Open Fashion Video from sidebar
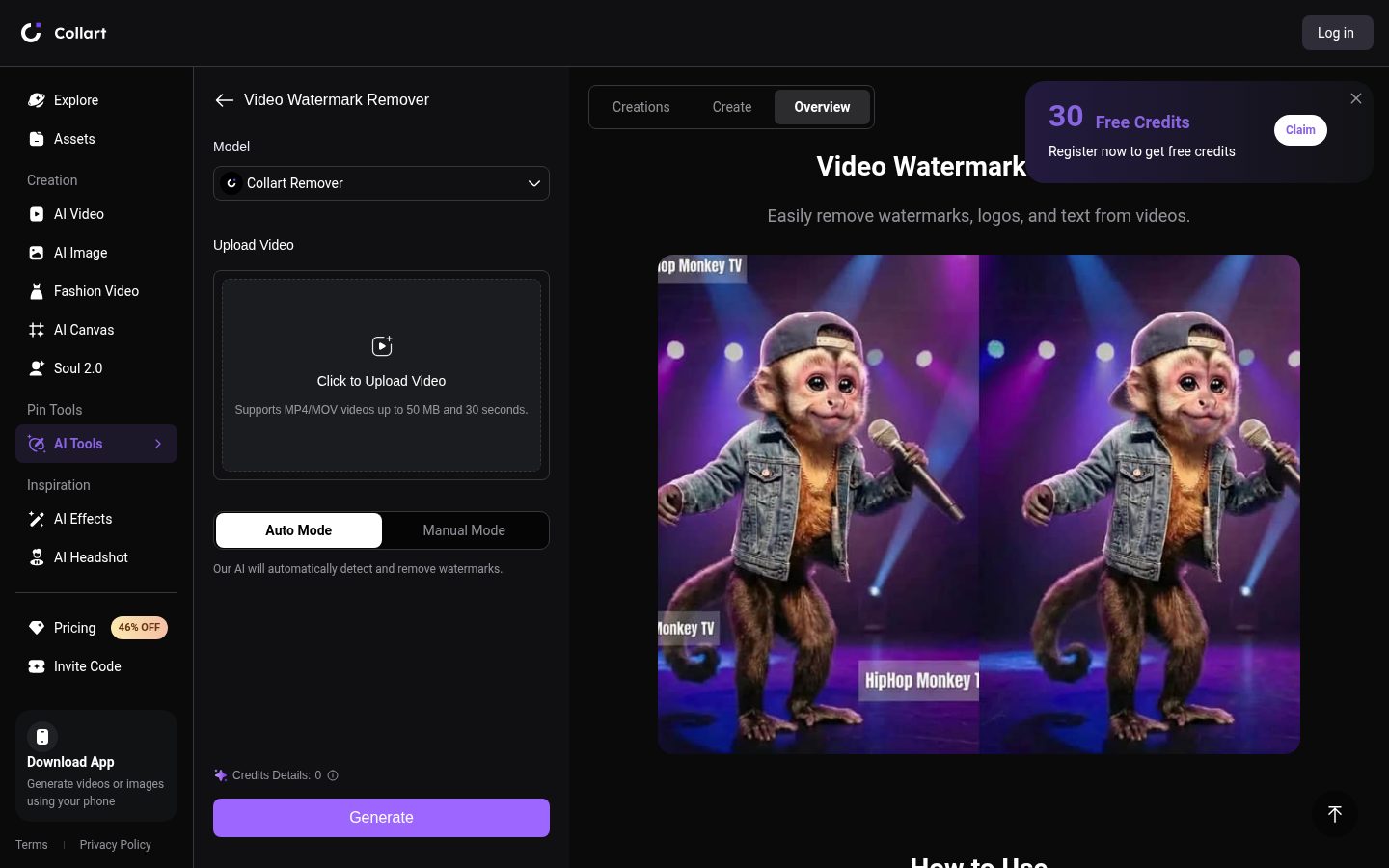 click(96, 291)
